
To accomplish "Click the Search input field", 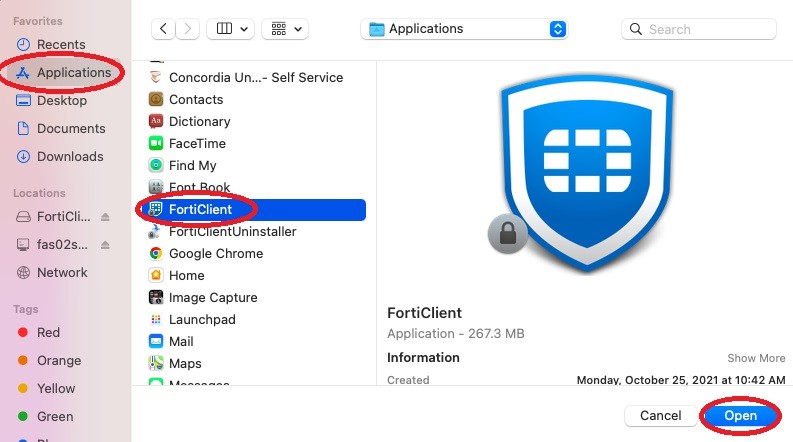I will pyautogui.click(x=705, y=29).
